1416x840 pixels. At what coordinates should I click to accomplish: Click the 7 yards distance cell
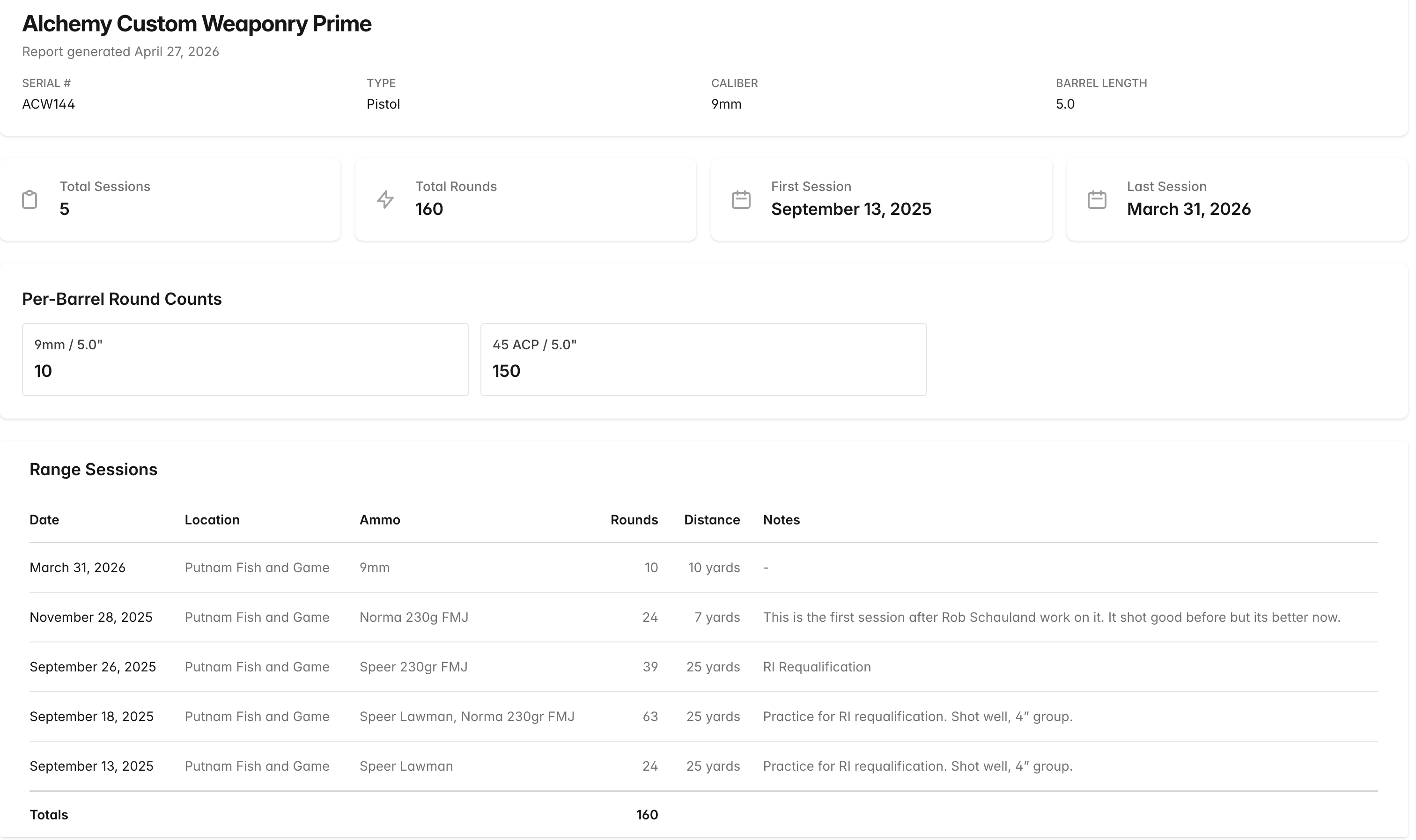click(717, 617)
